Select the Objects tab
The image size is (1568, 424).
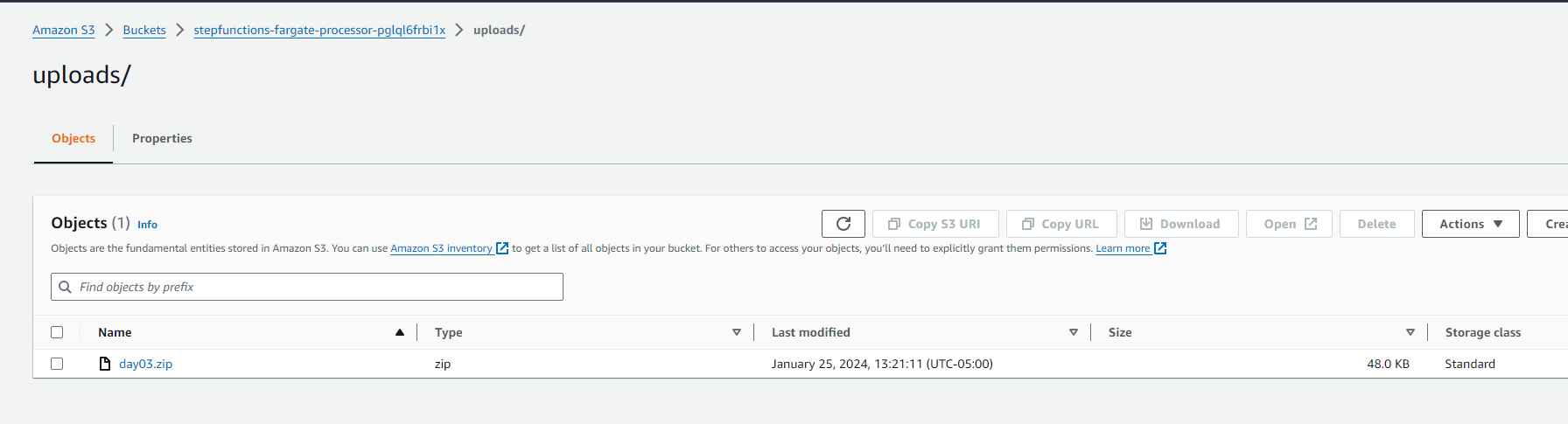(x=73, y=138)
